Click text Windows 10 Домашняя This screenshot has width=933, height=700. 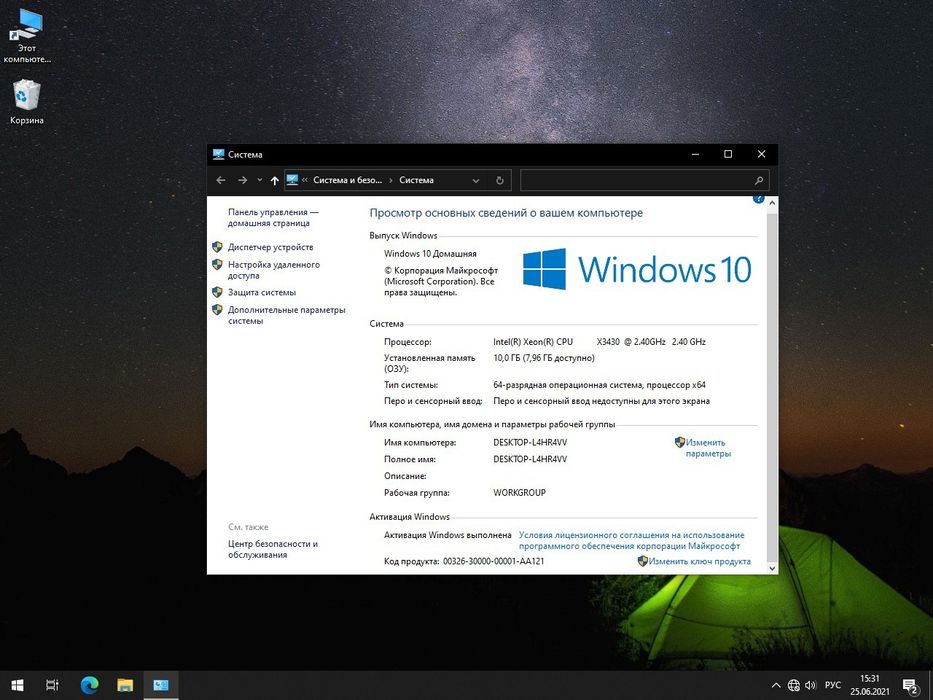(x=430, y=254)
